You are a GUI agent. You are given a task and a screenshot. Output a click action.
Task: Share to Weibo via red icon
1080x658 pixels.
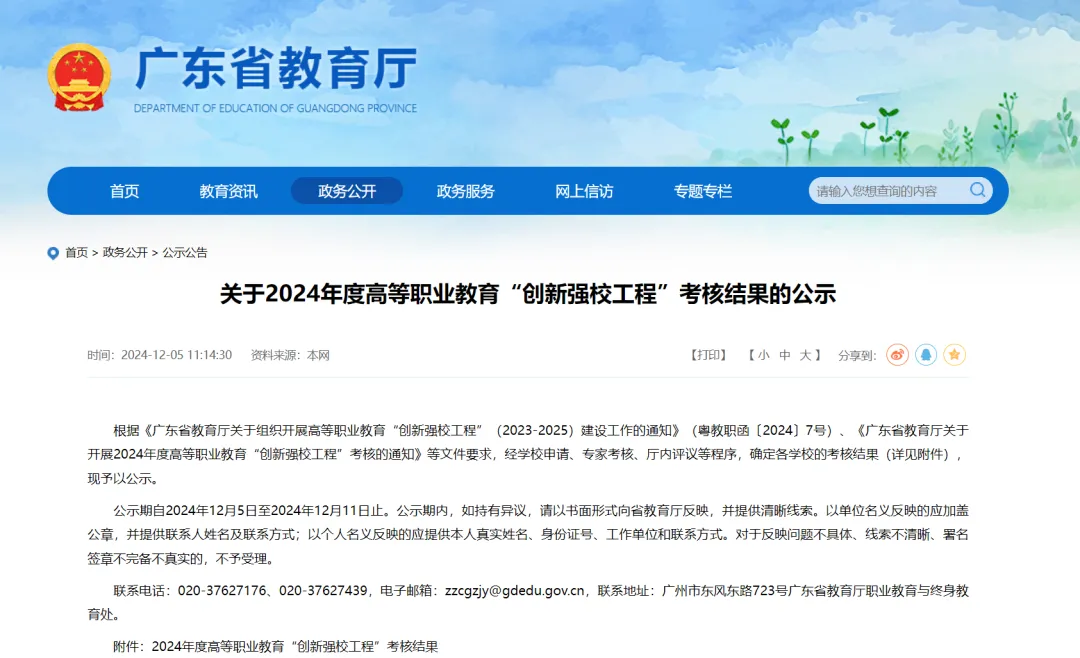[897, 355]
